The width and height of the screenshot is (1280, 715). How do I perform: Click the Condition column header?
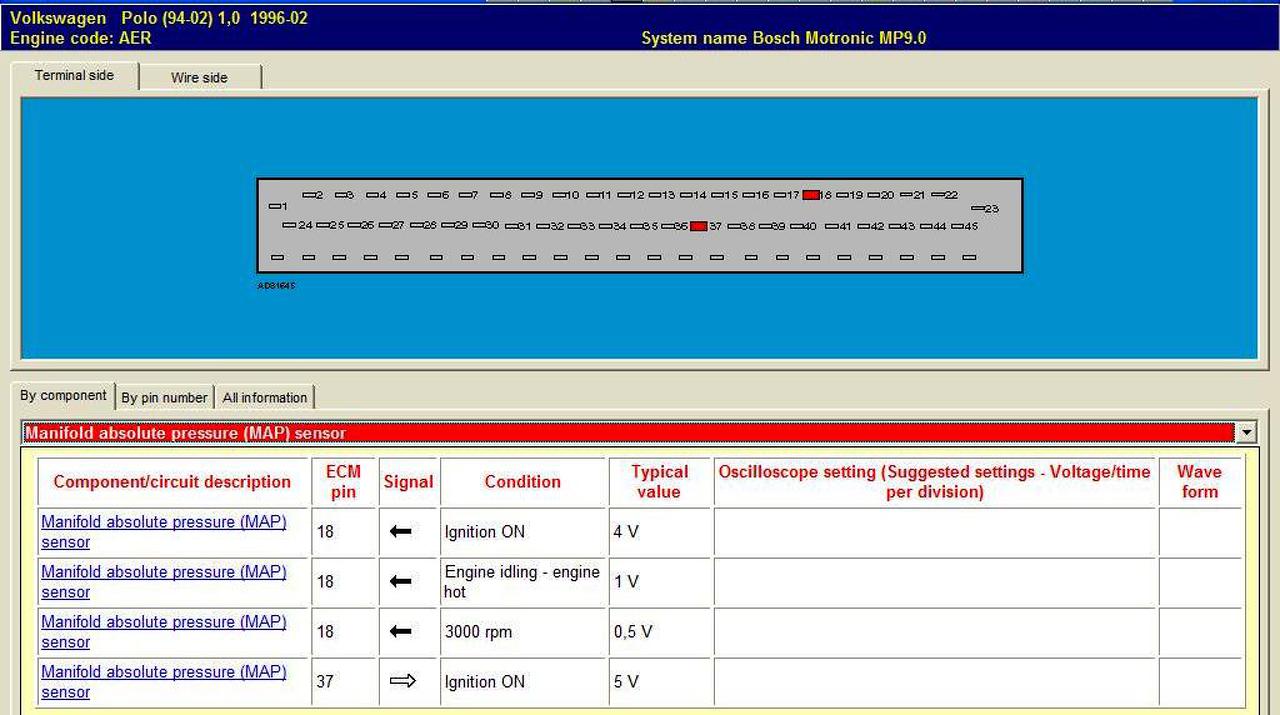click(523, 482)
